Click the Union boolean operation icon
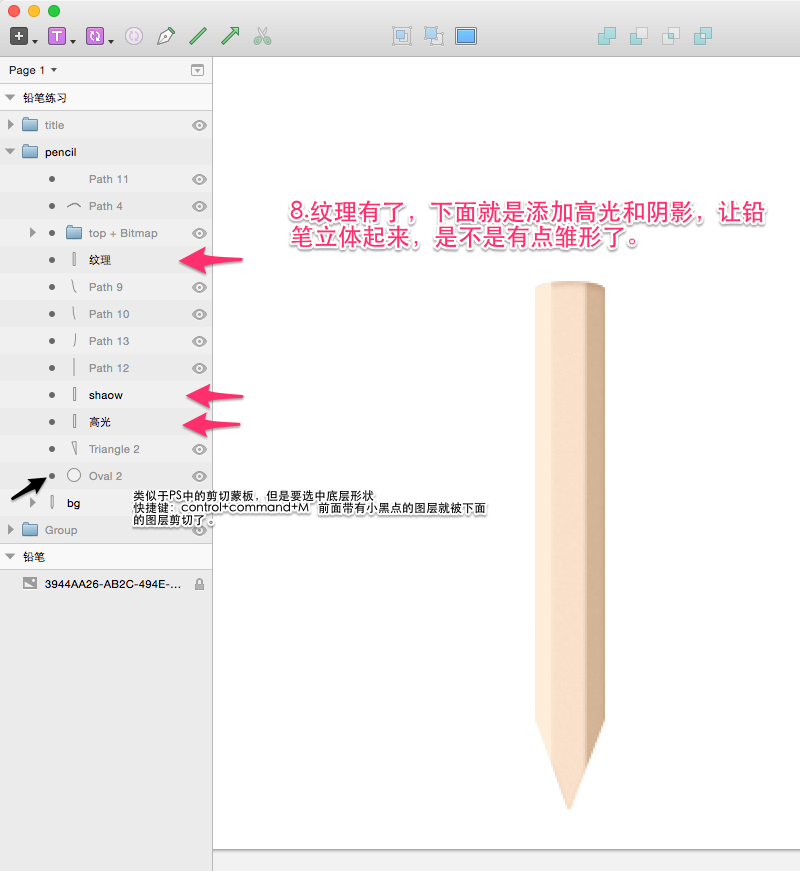 click(607, 36)
